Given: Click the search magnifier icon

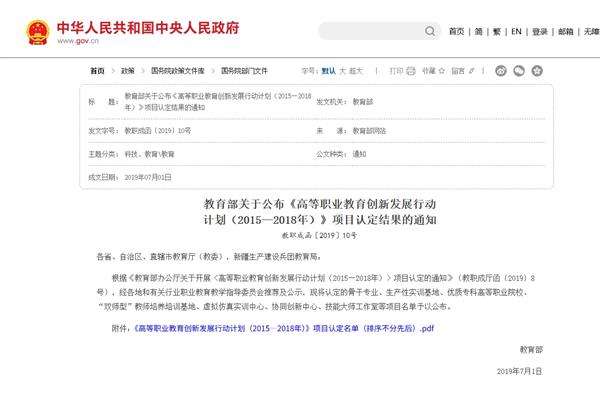Looking at the screenshot, I should 430,32.
